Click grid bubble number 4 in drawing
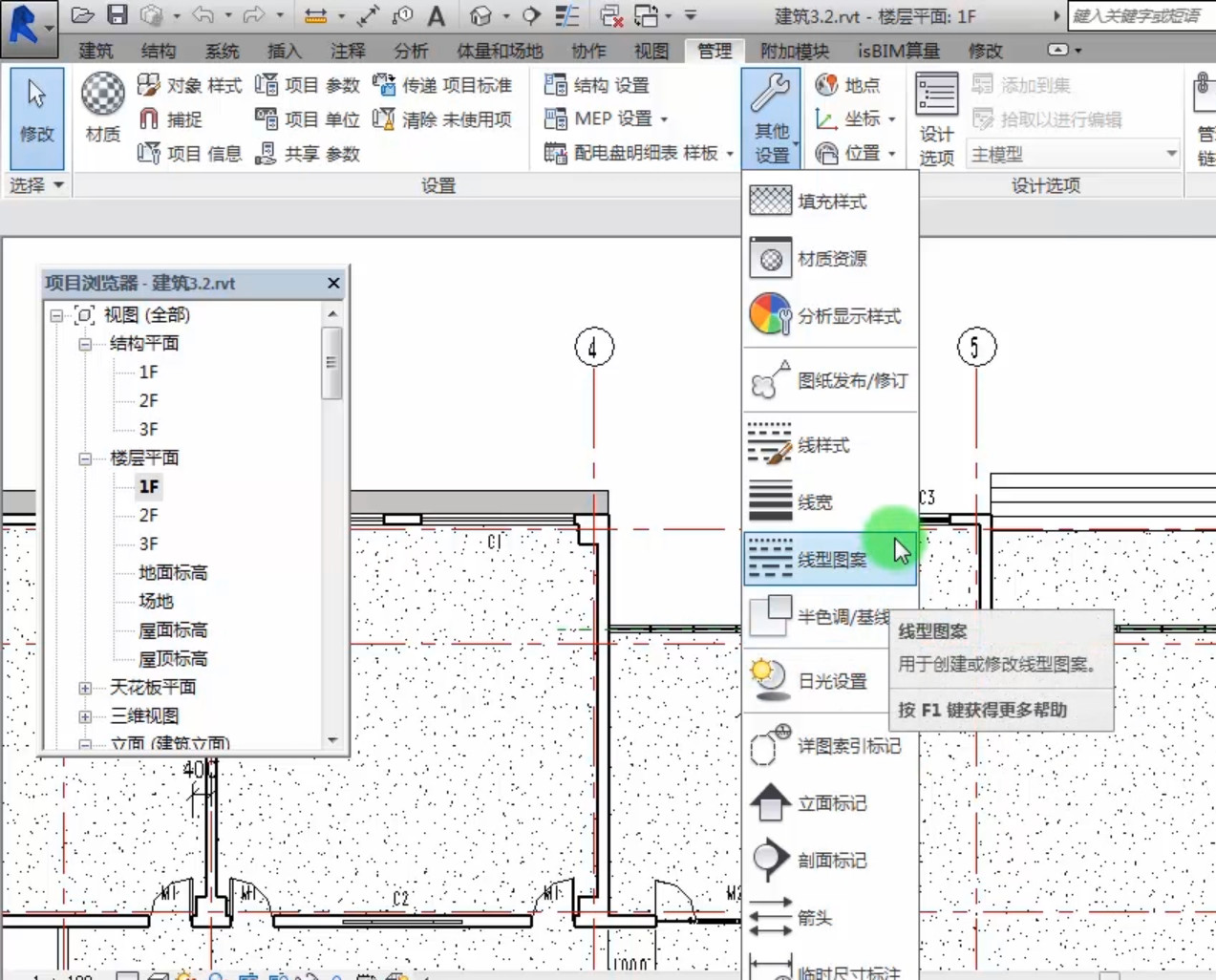The width and height of the screenshot is (1216, 980). [x=593, y=348]
